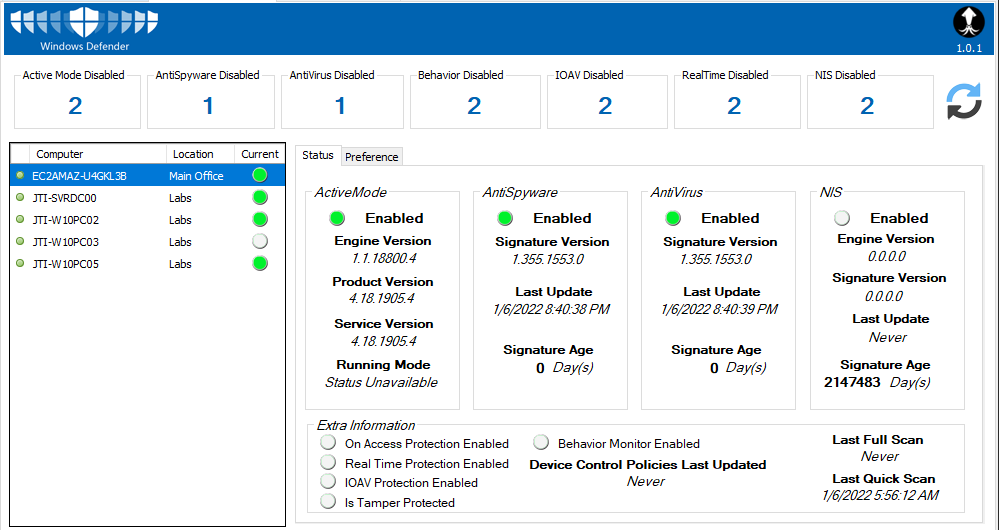999x530 pixels.
Task: Click the engine version 1.1.18800.4 value
Action: [383, 258]
